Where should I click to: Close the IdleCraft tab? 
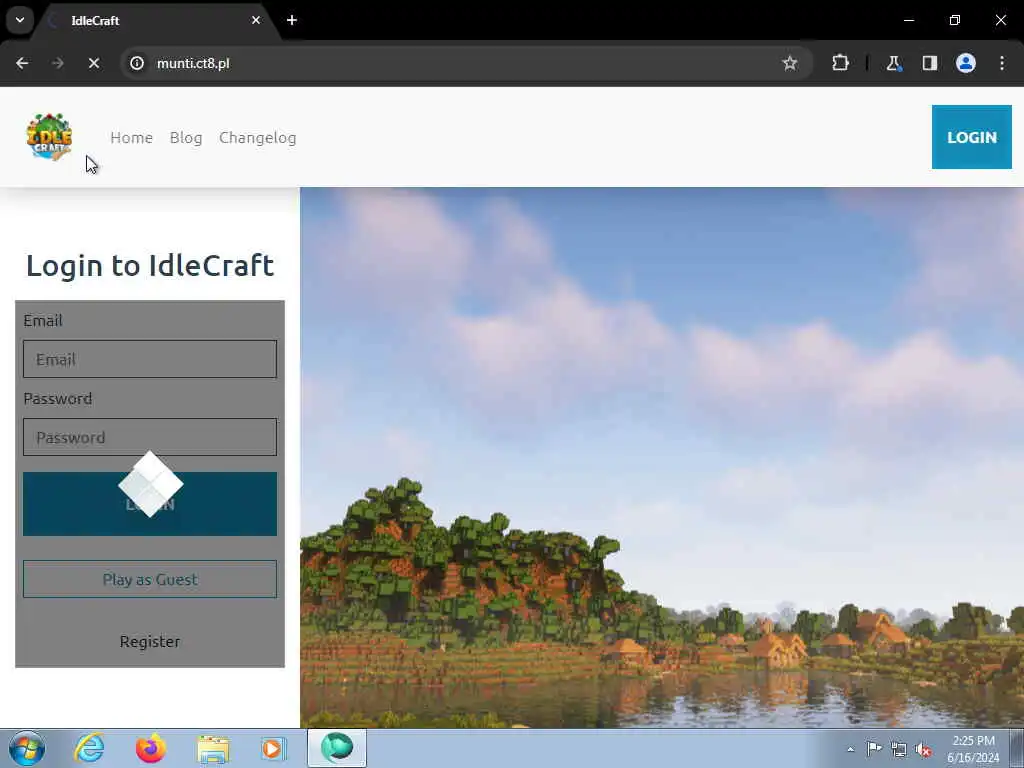tap(256, 20)
